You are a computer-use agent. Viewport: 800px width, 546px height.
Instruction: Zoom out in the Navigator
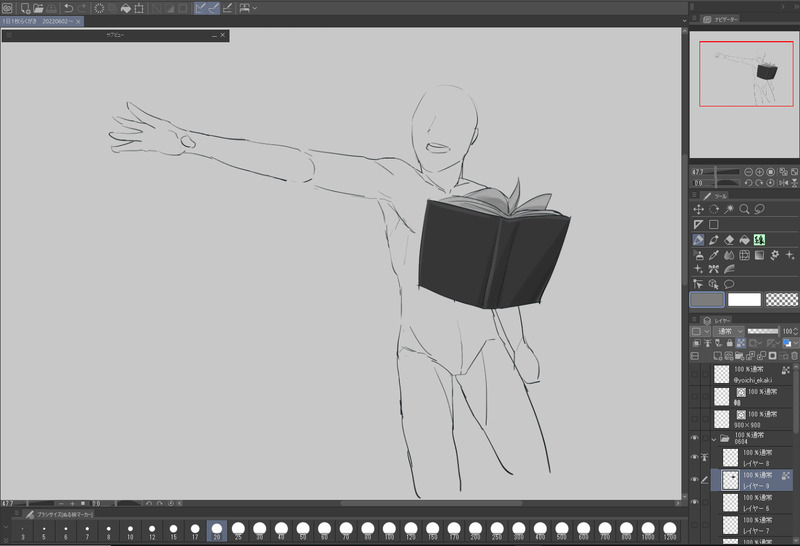748,172
